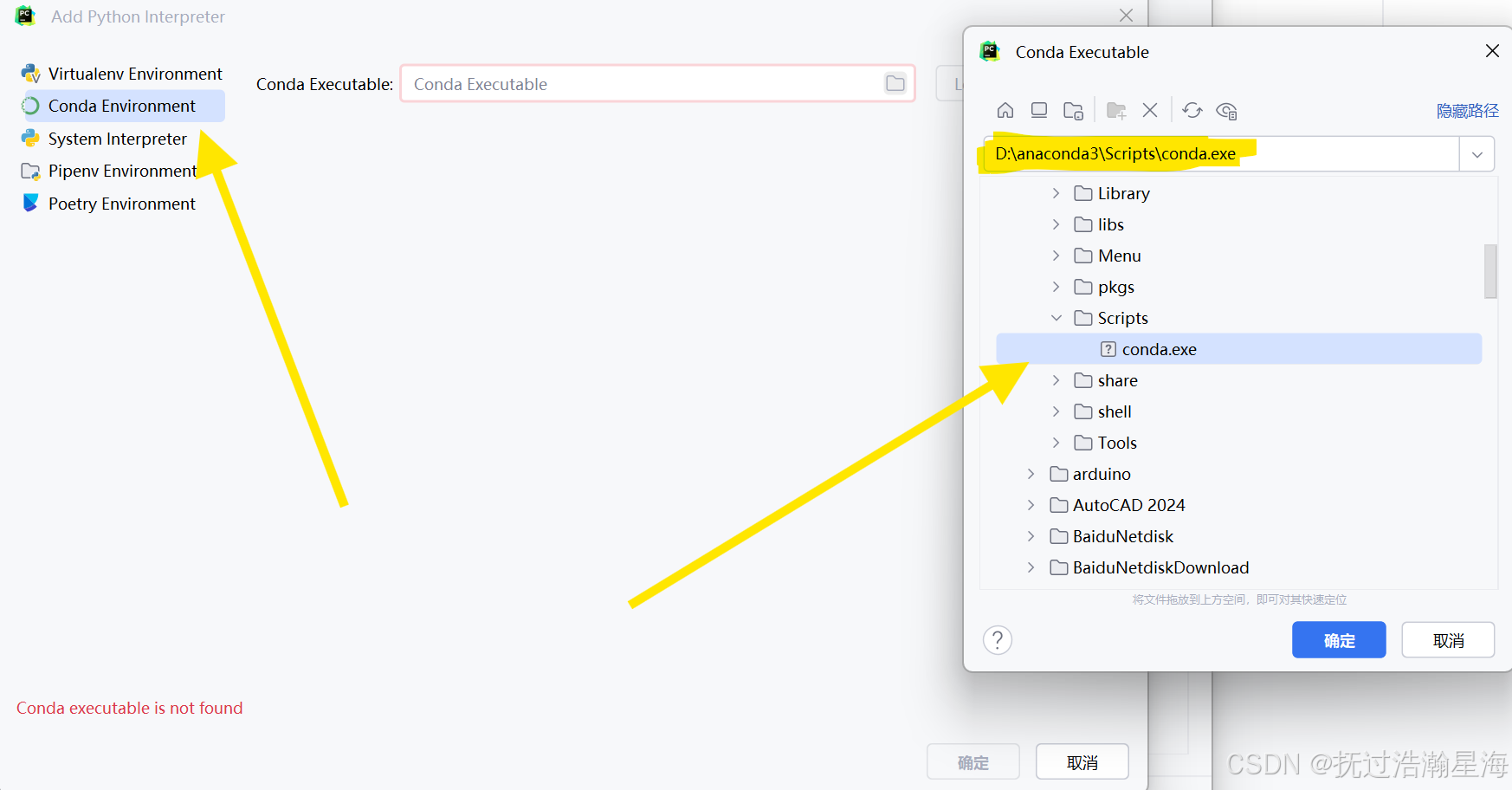The height and width of the screenshot is (790, 1512).
Task: Open the project directory icon
Action: point(1073,110)
